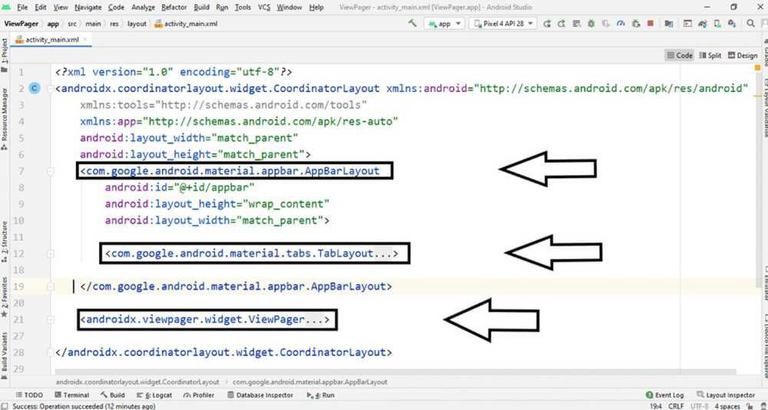Open the Tools menu
Viewport: 768px width, 410px height.
[x=243, y=7]
